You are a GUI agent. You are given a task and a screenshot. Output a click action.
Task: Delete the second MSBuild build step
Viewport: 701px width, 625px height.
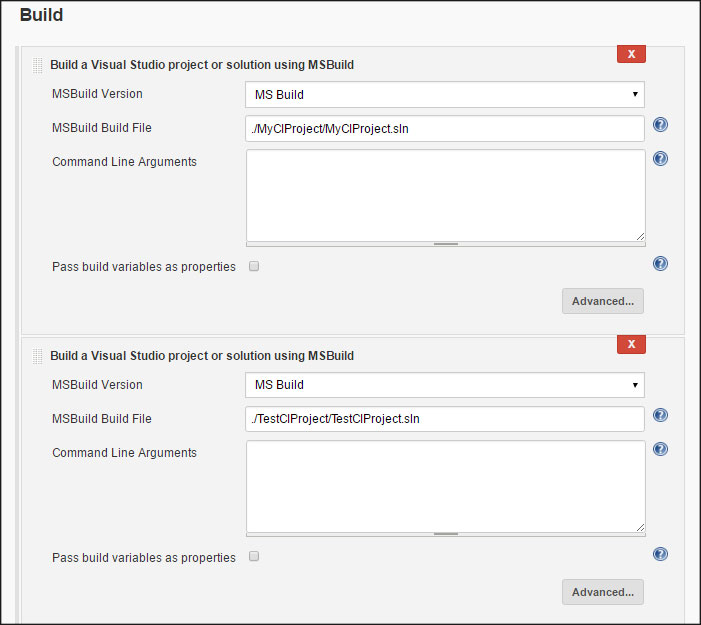pyautogui.click(x=631, y=344)
